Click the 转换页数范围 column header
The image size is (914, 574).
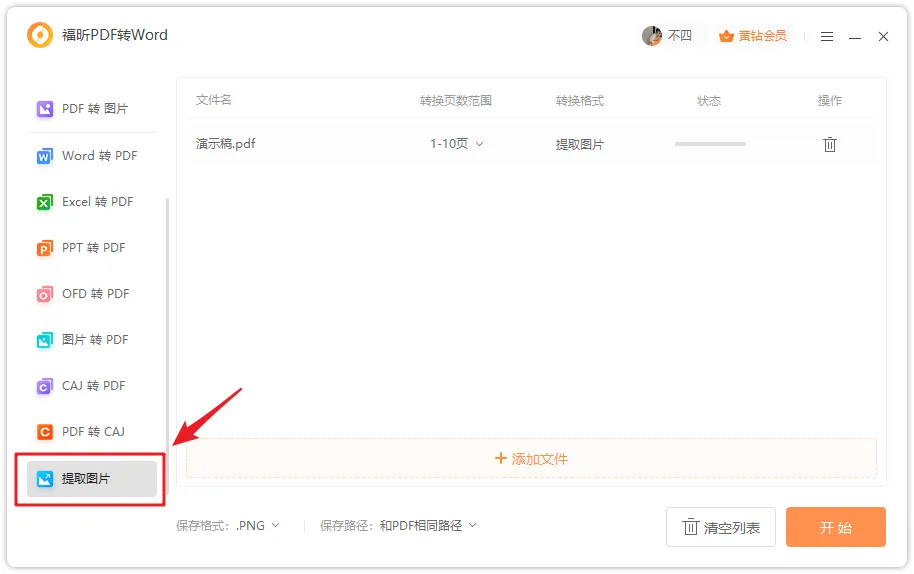(456, 101)
